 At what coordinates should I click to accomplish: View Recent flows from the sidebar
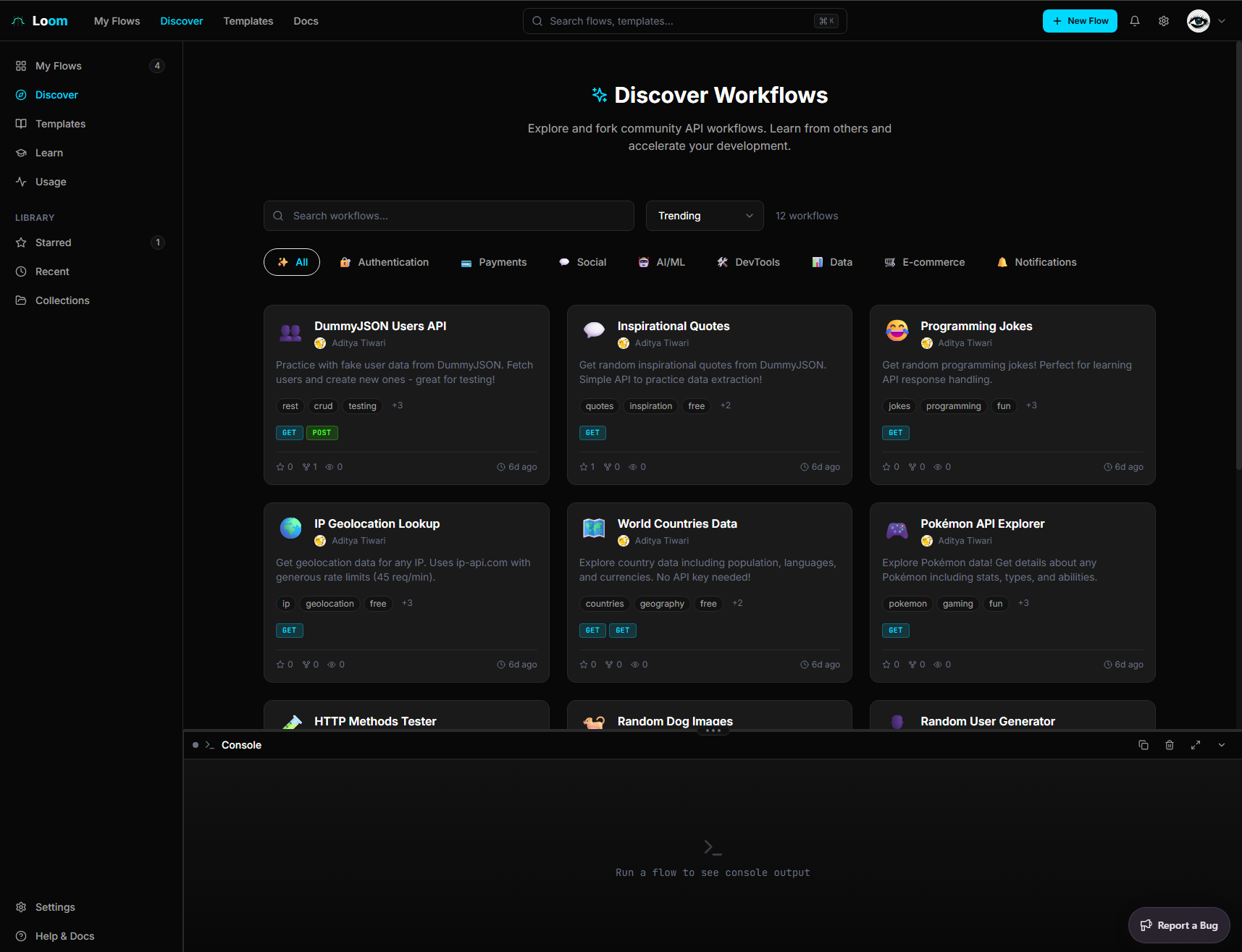pyautogui.click(x=51, y=271)
